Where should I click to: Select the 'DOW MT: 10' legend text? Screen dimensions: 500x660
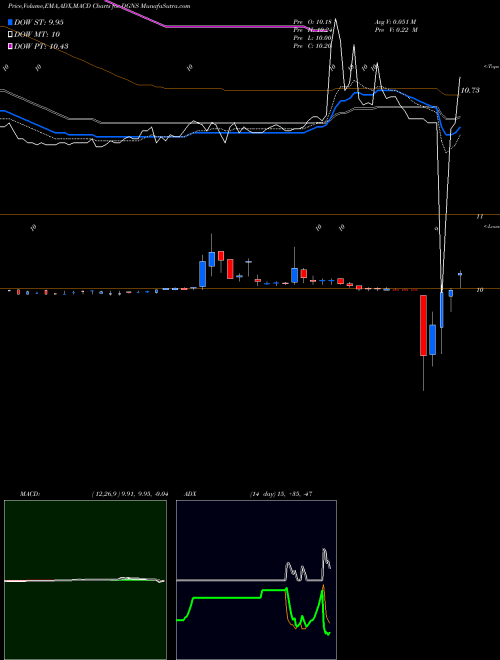[37, 34]
